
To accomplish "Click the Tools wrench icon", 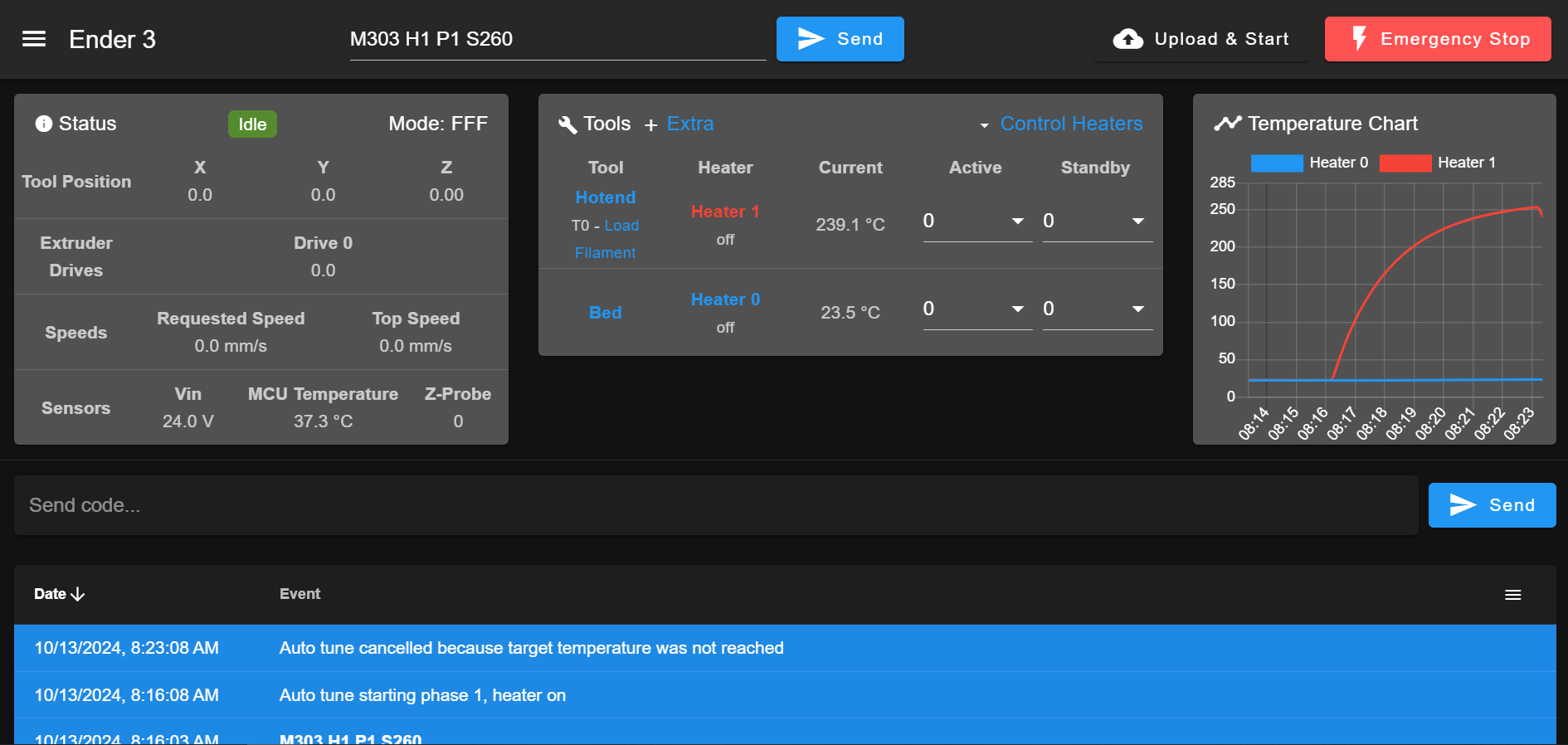I will tap(567, 124).
